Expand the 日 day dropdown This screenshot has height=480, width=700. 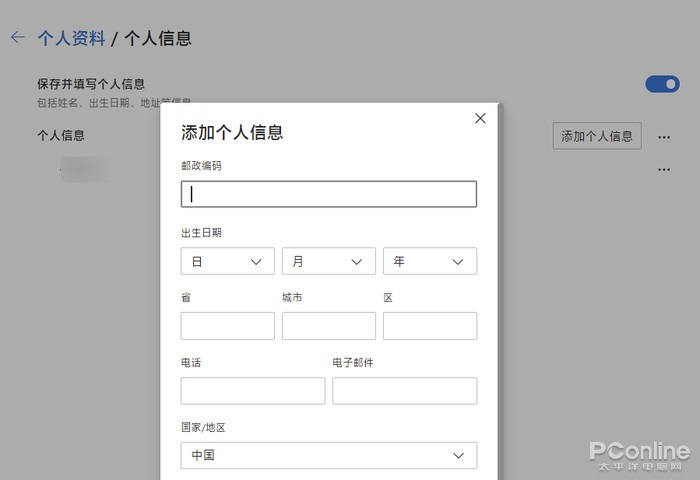click(x=227, y=261)
